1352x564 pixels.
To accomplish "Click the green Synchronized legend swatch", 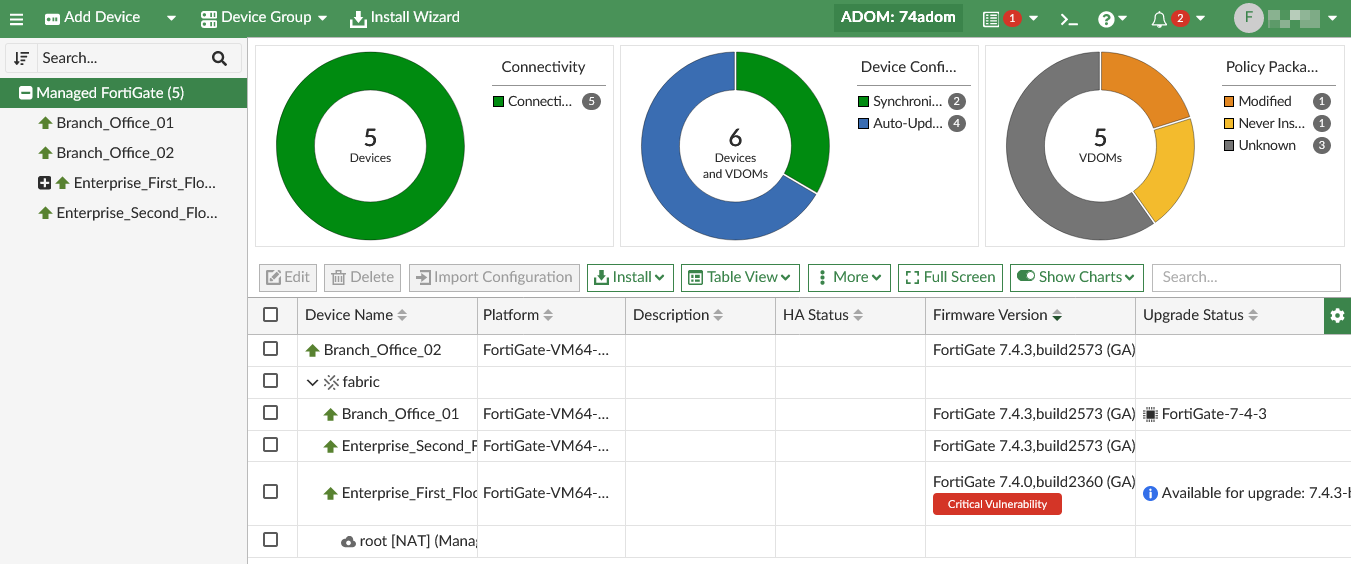I will (864, 102).
